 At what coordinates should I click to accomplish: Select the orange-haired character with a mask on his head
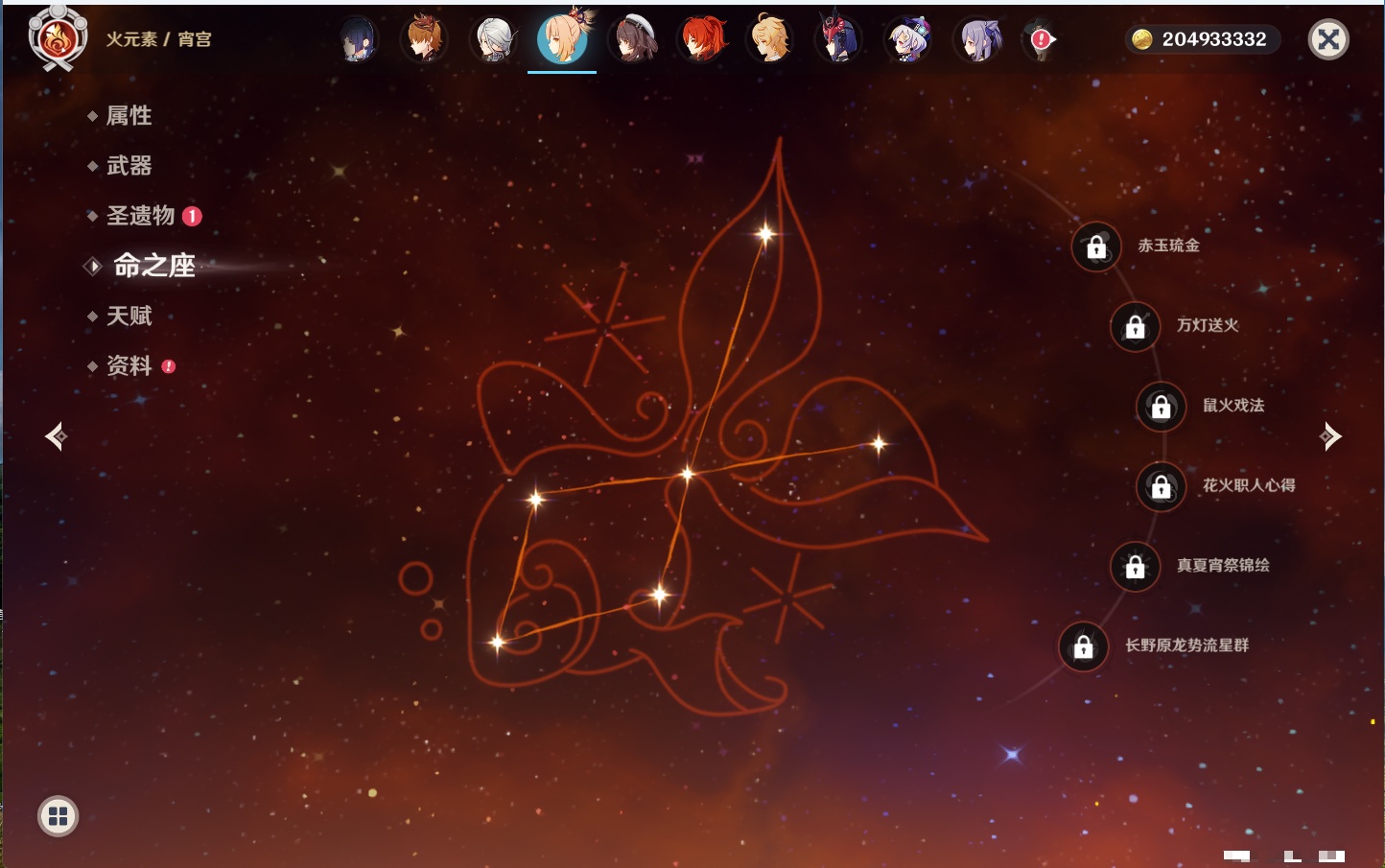coord(424,40)
